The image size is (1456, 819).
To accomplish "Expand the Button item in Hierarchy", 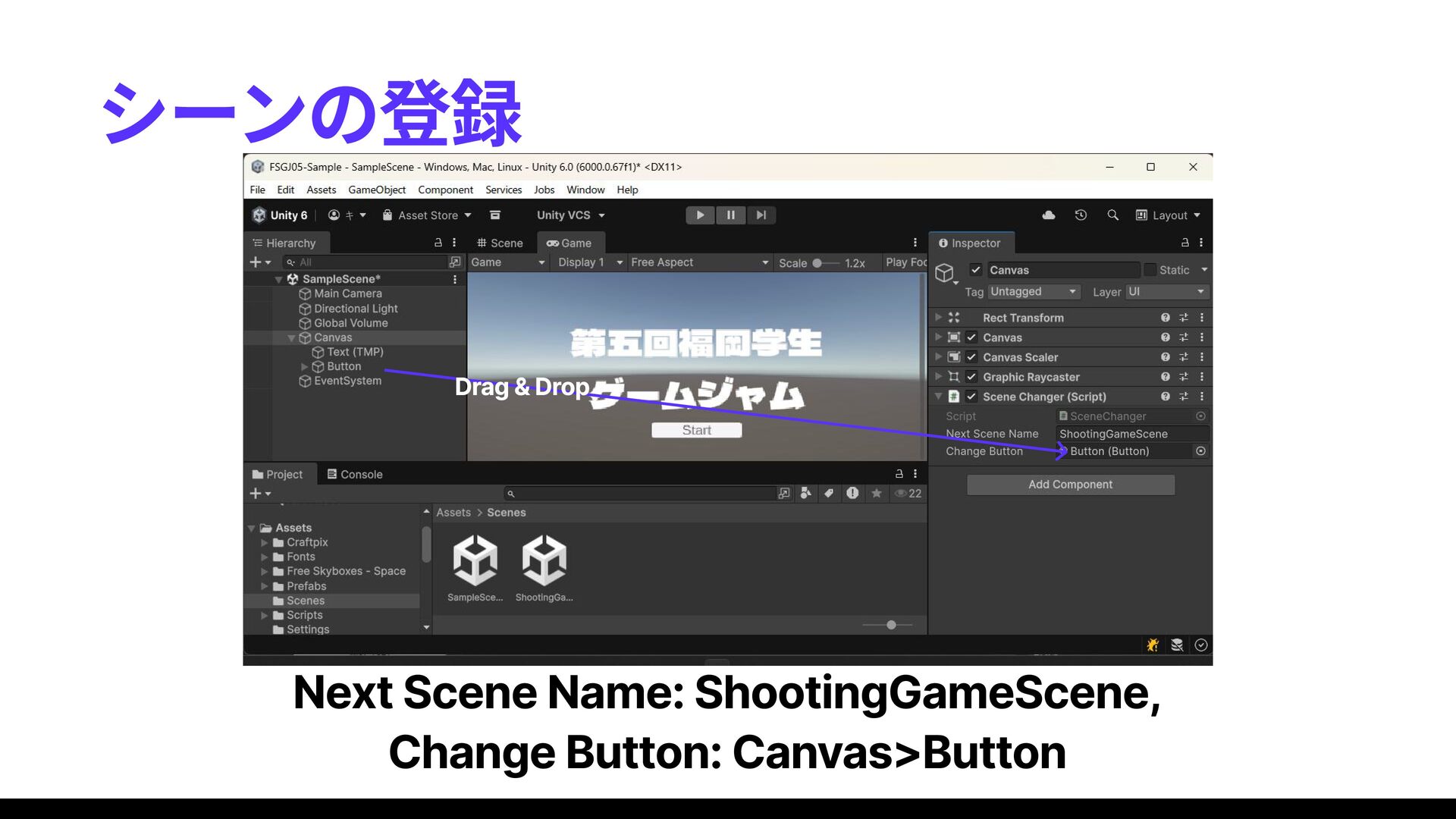I will point(305,367).
